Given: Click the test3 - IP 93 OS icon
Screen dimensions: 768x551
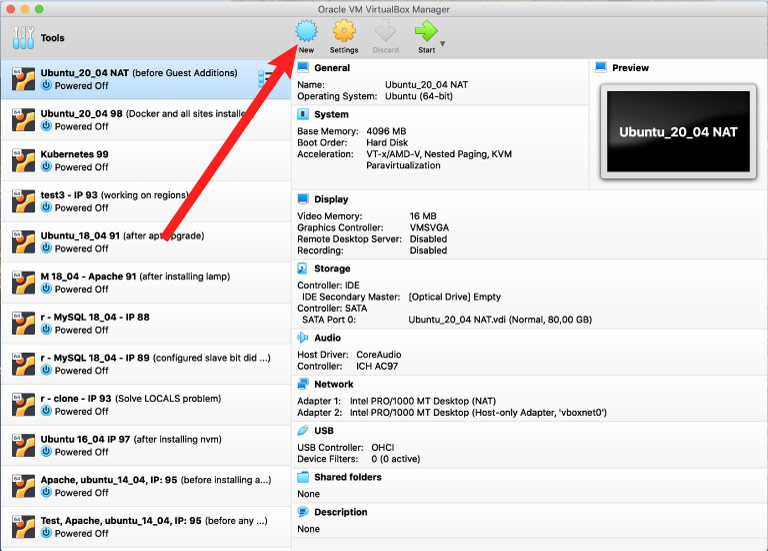Looking at the screenshot, I should point(23,201).
